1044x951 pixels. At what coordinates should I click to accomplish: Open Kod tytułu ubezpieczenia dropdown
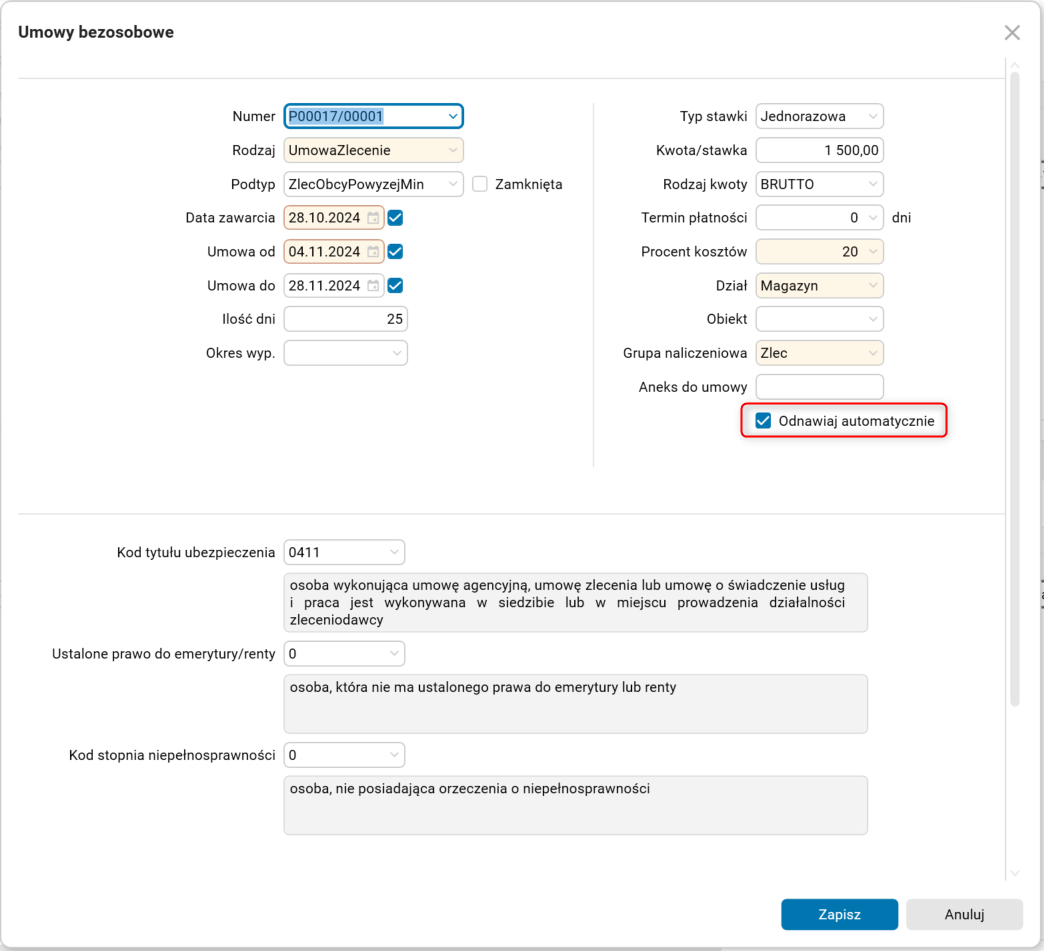pos(395,551)
